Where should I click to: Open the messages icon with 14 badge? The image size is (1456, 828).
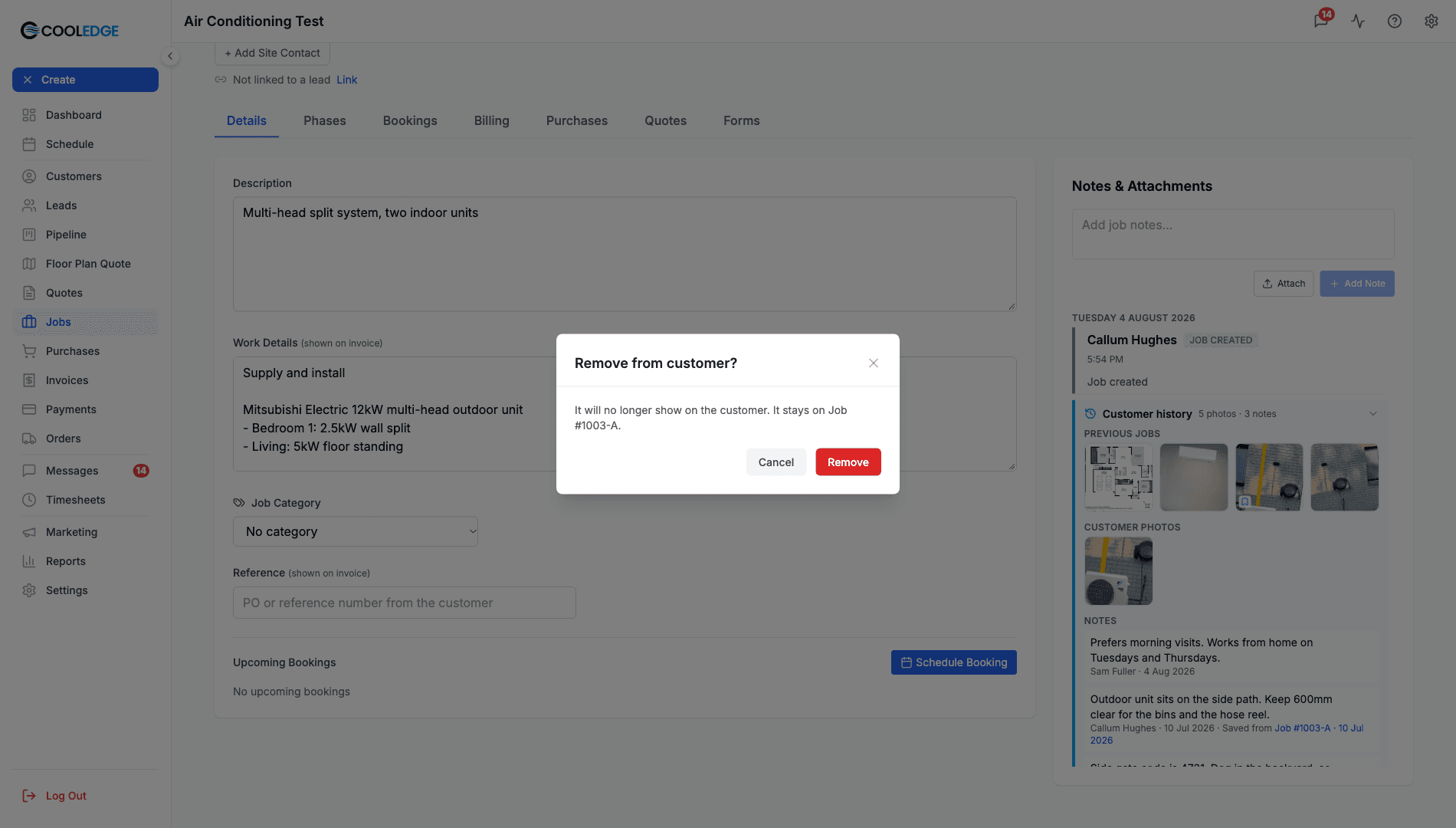(x=1321, y=21)
